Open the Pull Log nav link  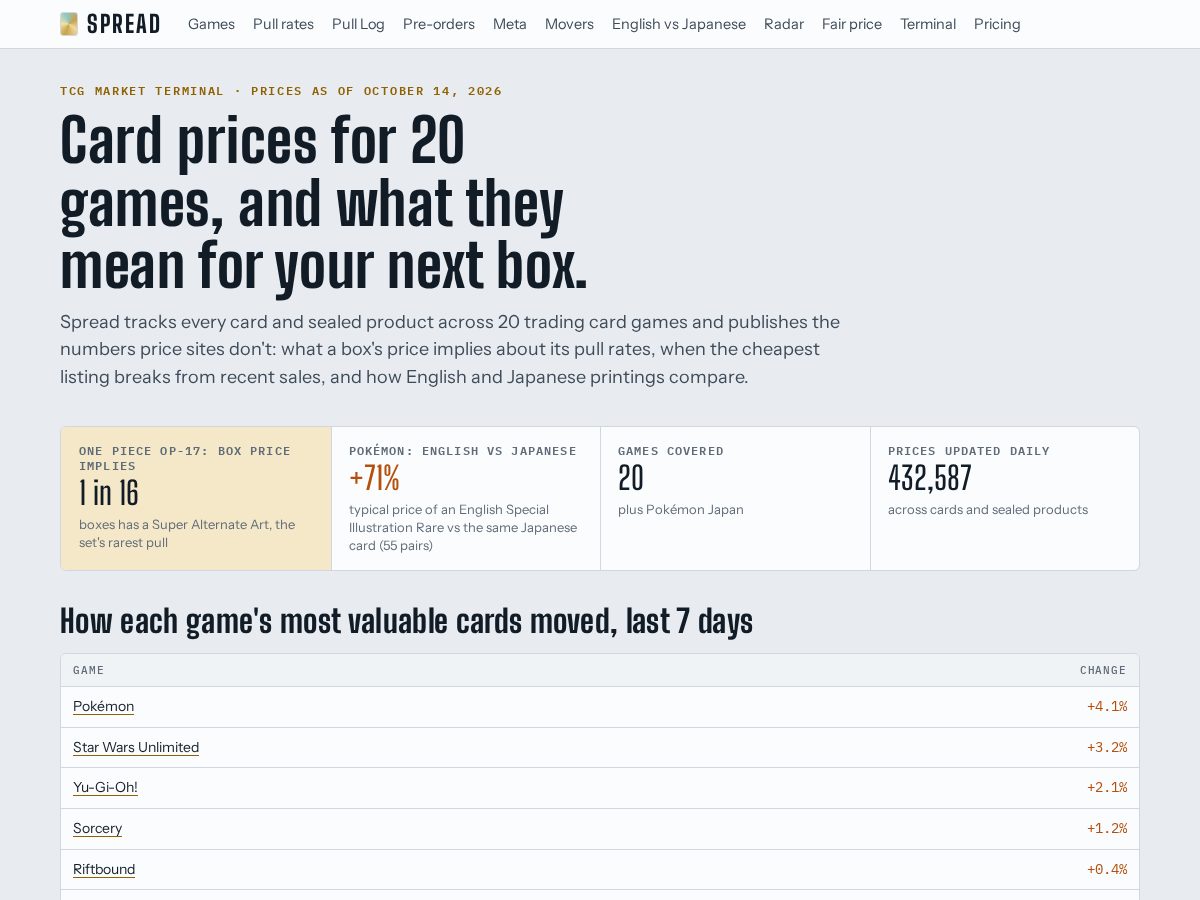[358, 24]
